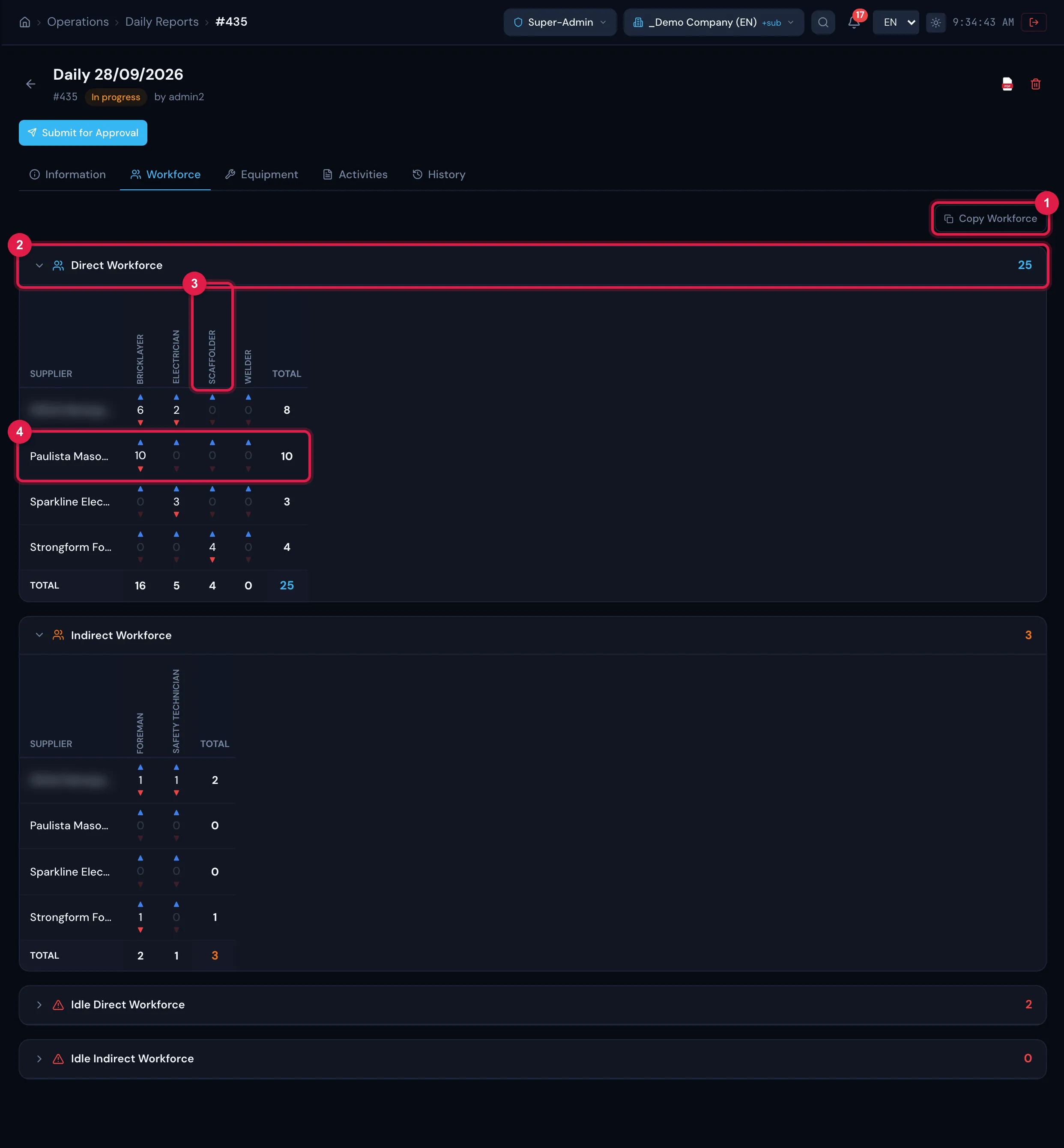Image resolution: width=1064 pixels, height=1148 pixels.
Task: Select the Workforce tab
Action: tap(165, 174)
